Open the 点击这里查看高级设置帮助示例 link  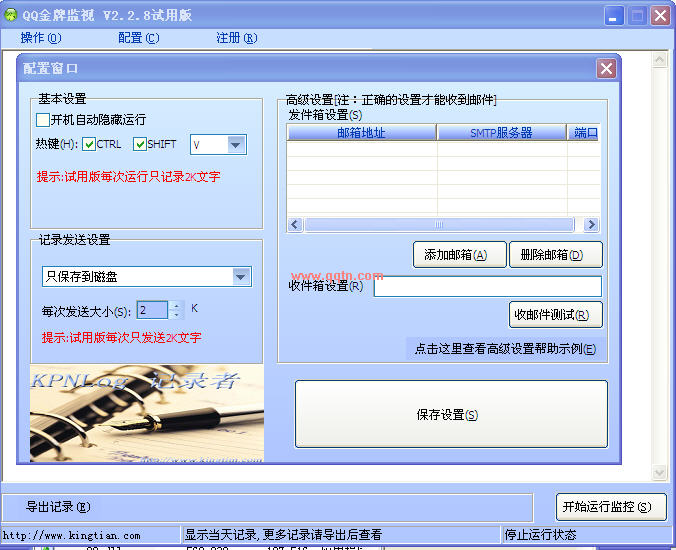[x=505, y=349]
